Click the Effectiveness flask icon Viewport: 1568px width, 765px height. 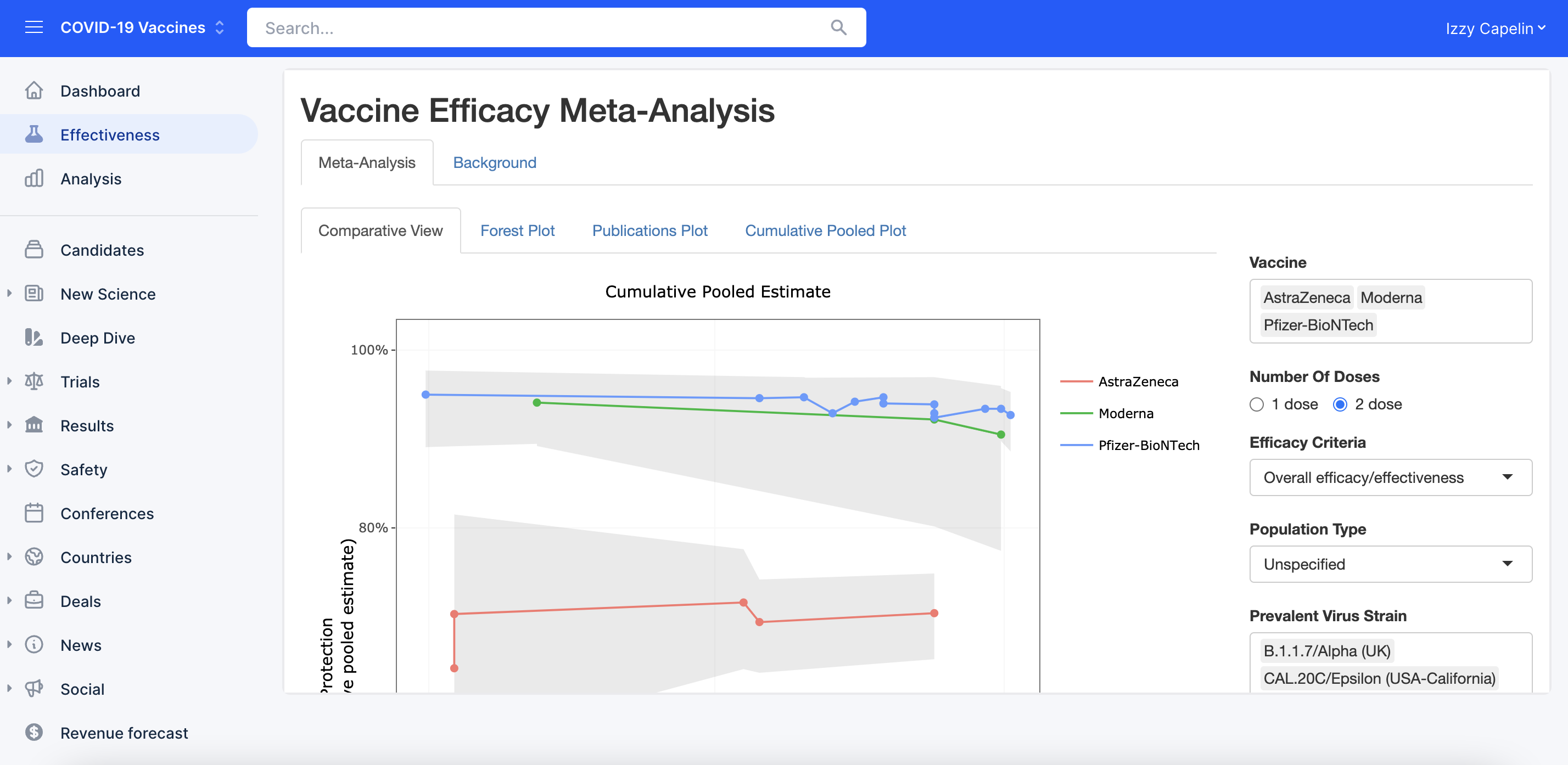pyautogui.click(x=34, y=134)
